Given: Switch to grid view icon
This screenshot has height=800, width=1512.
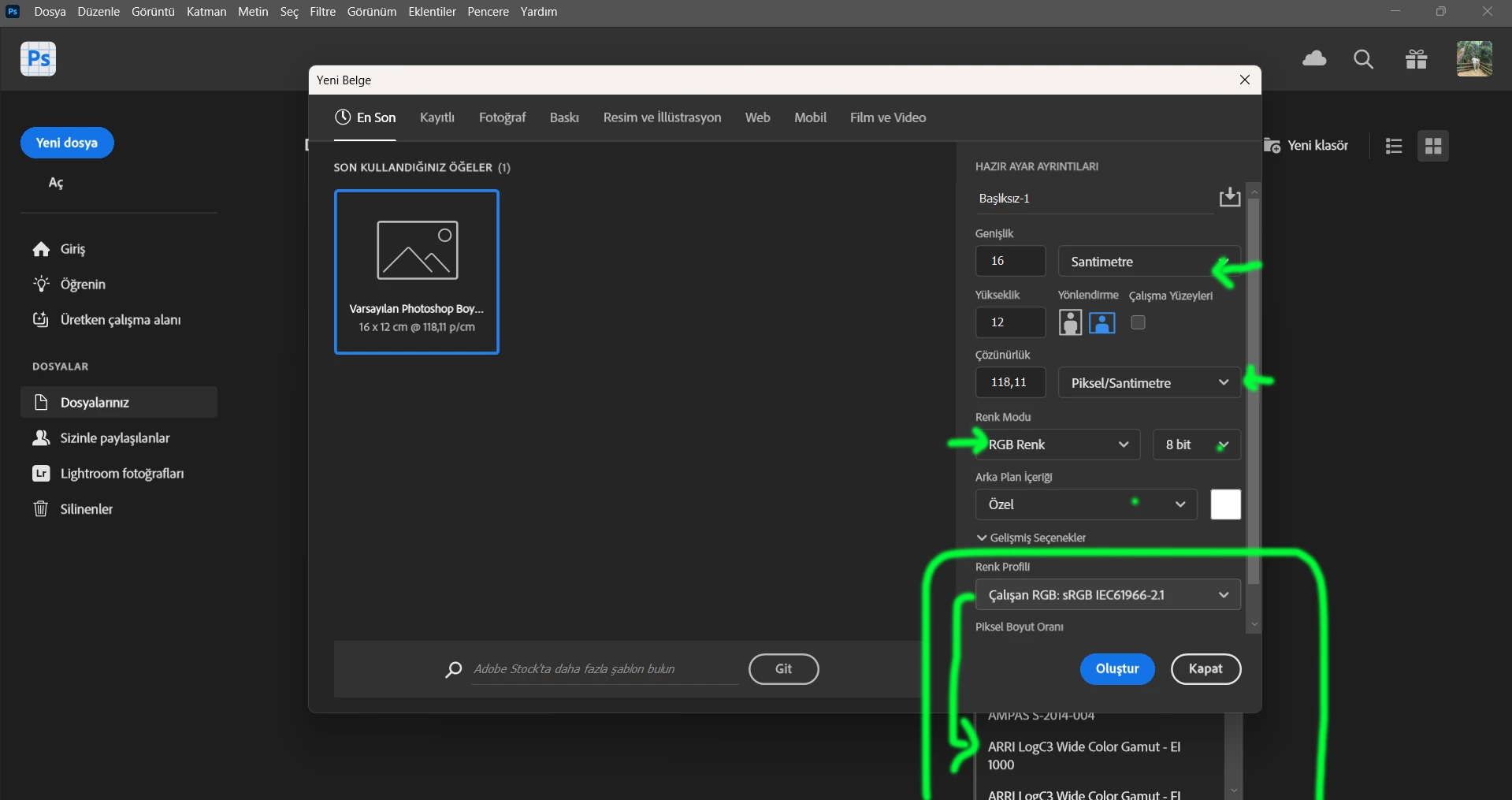Looking at the screenshot, I should click(1433, 146).
